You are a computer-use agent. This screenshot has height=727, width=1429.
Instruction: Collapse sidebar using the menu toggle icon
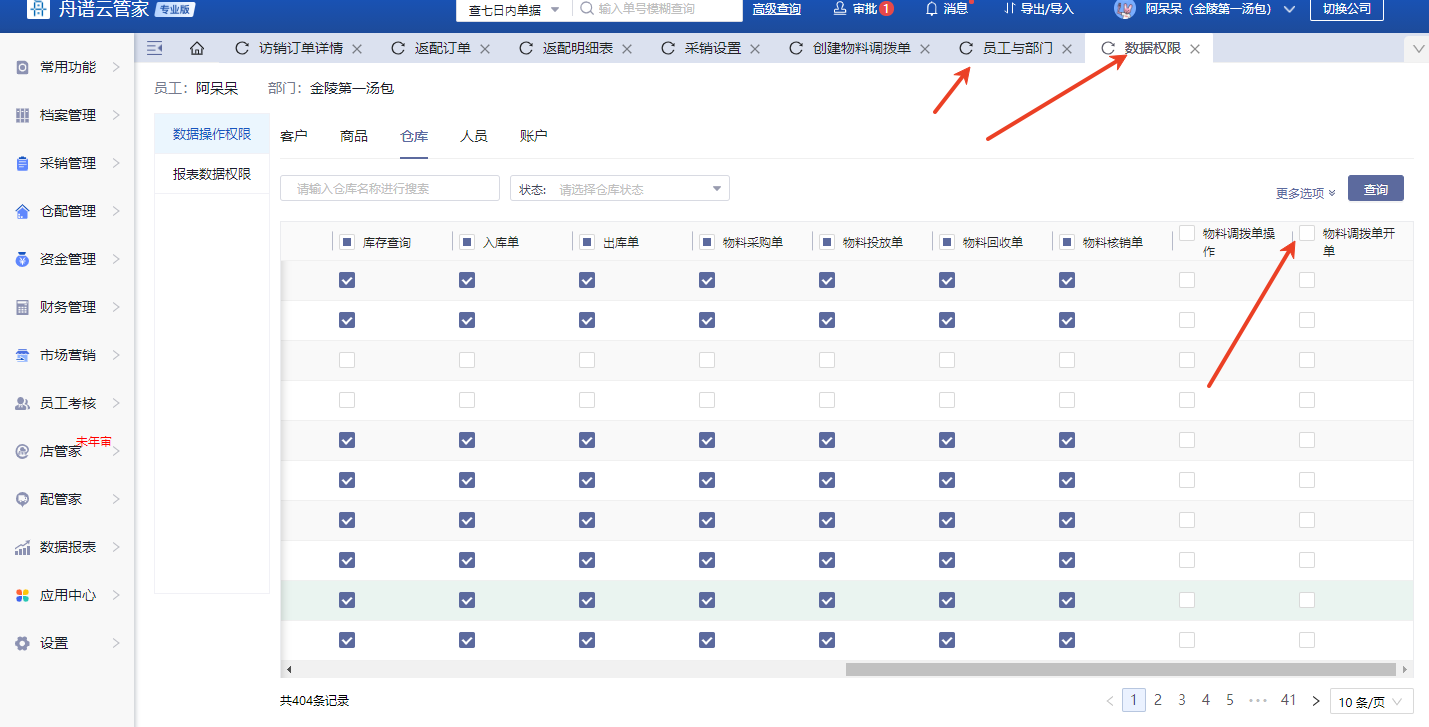tap(154, 48)
